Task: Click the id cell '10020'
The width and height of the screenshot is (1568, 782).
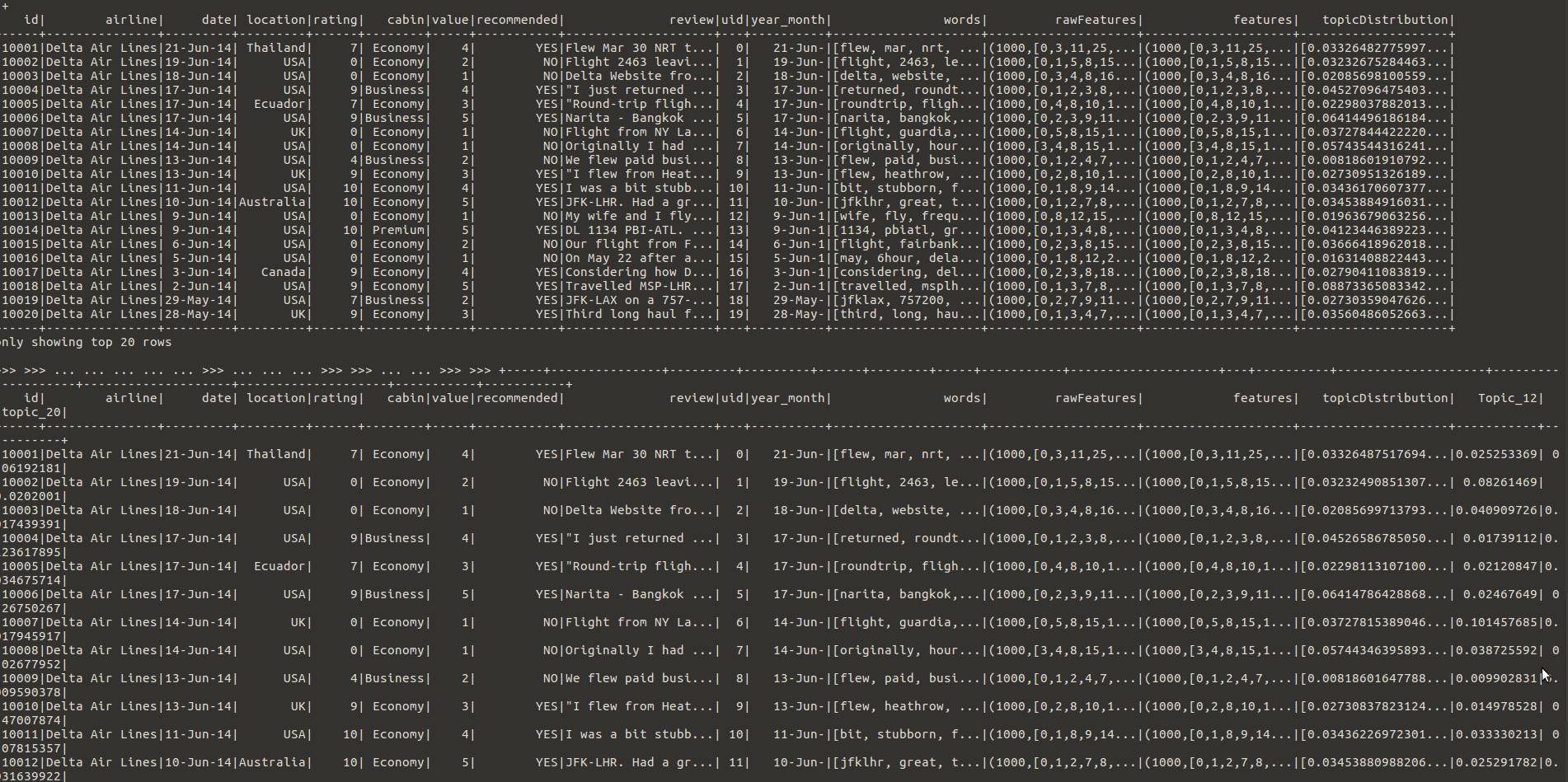Action: [21, 314]
